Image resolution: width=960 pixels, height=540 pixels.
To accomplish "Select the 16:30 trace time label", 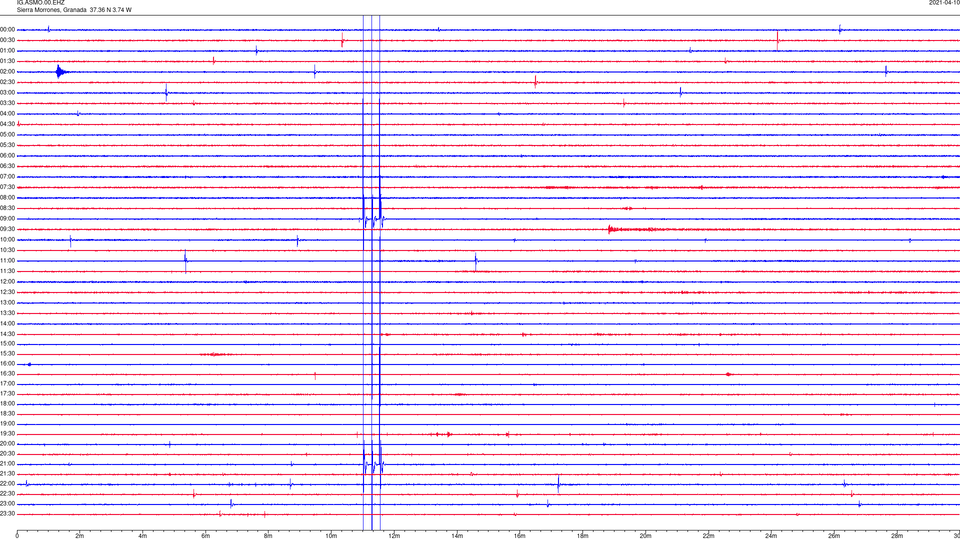I will click(x=8, y=373).
